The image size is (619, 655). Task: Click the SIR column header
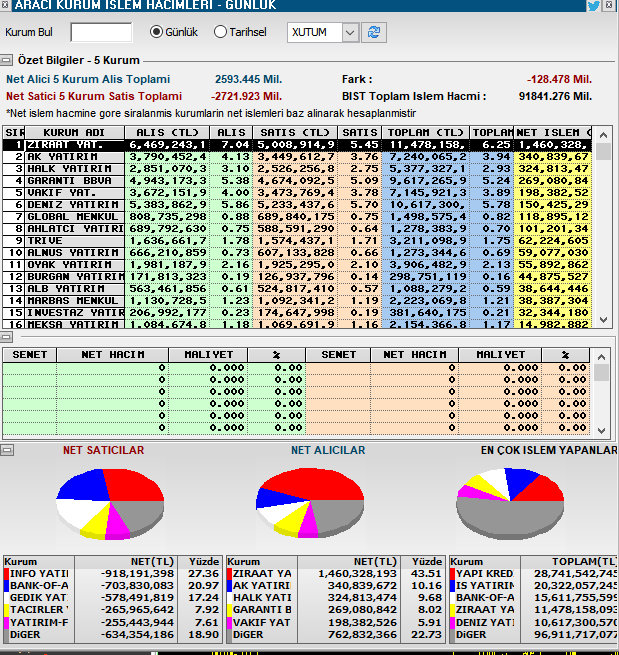[14, 132]
